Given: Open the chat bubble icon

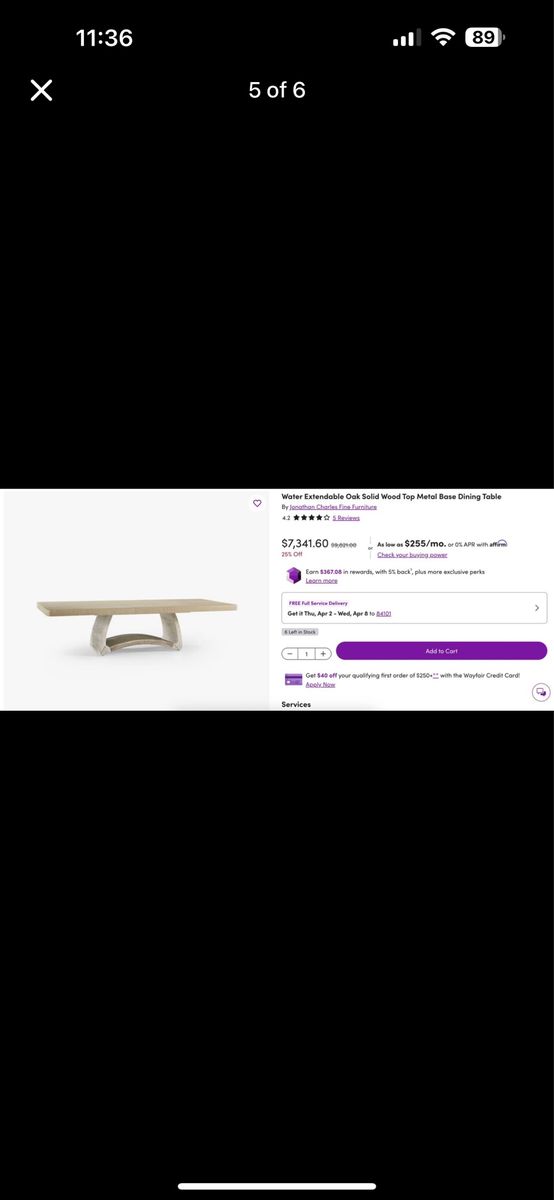Looking at the screenshot, I should (x=540, y=692).
